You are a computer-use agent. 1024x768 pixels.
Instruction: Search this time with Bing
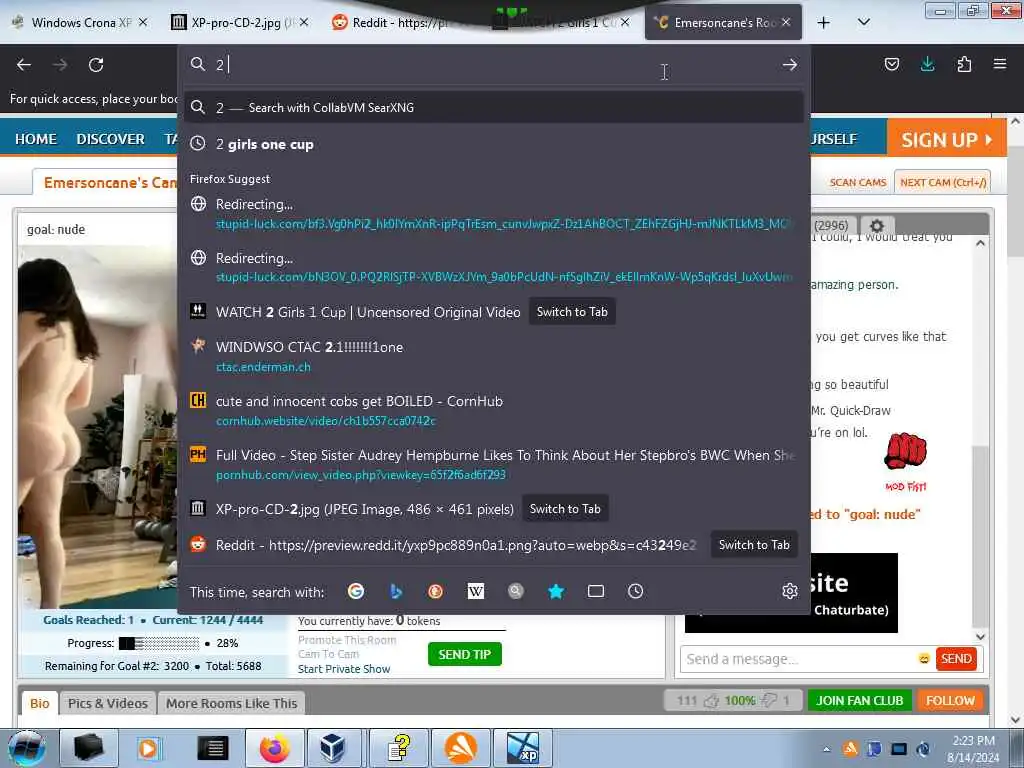pyautogui.click(x=396, y=592)
